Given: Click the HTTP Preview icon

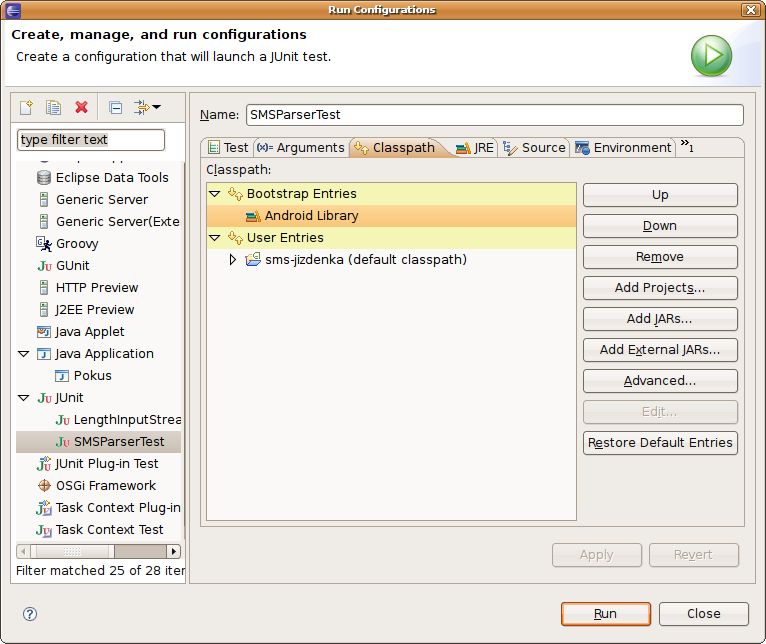Looking at the screenshot, I should click(x=44, y=287).
